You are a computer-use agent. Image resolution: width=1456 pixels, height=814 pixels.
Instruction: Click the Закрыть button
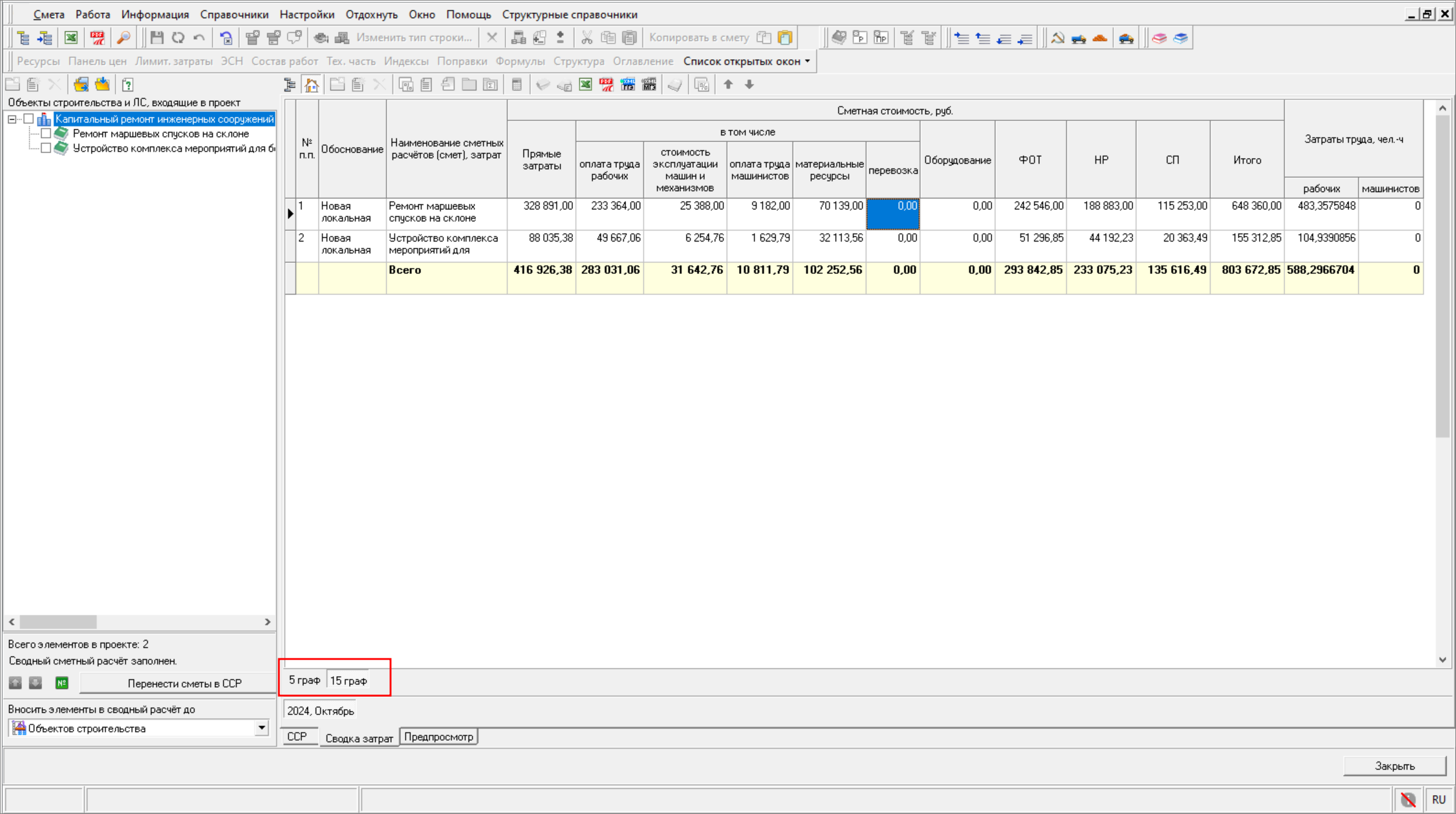[1394, 766]
